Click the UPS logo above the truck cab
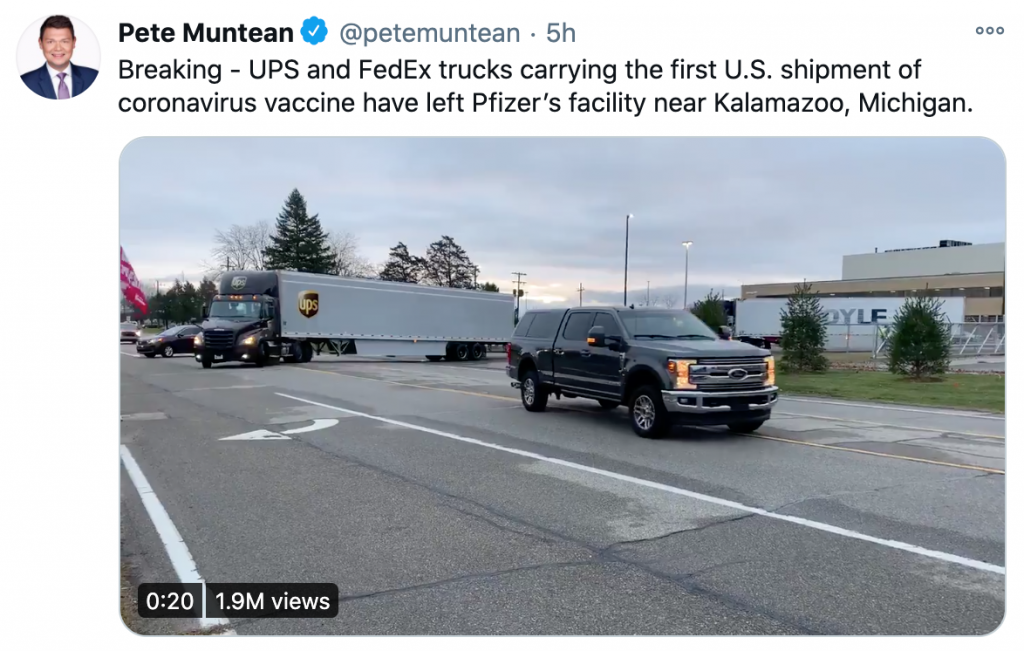This screenshot has height=651, width=1024. [239, 283]
